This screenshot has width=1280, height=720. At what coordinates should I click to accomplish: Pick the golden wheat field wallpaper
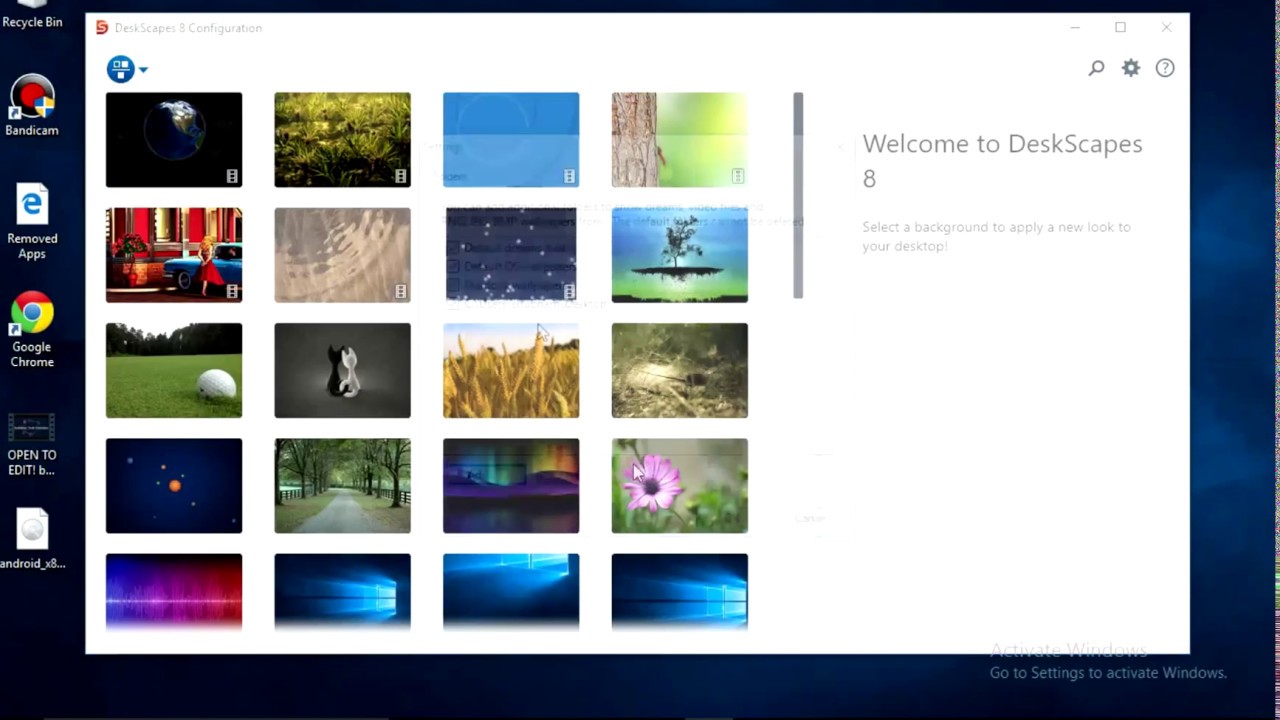click(511, 370)
